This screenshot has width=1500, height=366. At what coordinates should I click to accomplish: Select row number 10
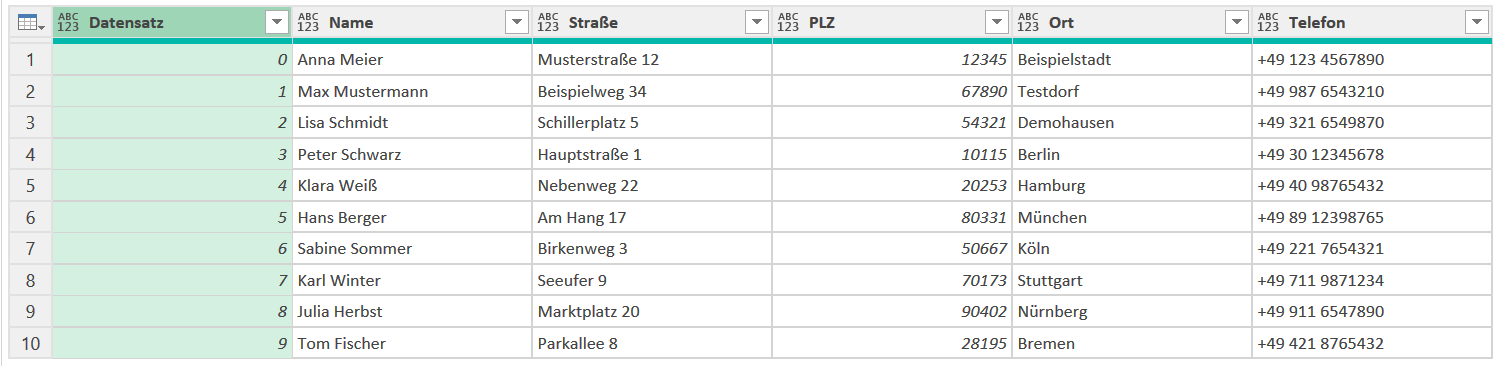30,344
